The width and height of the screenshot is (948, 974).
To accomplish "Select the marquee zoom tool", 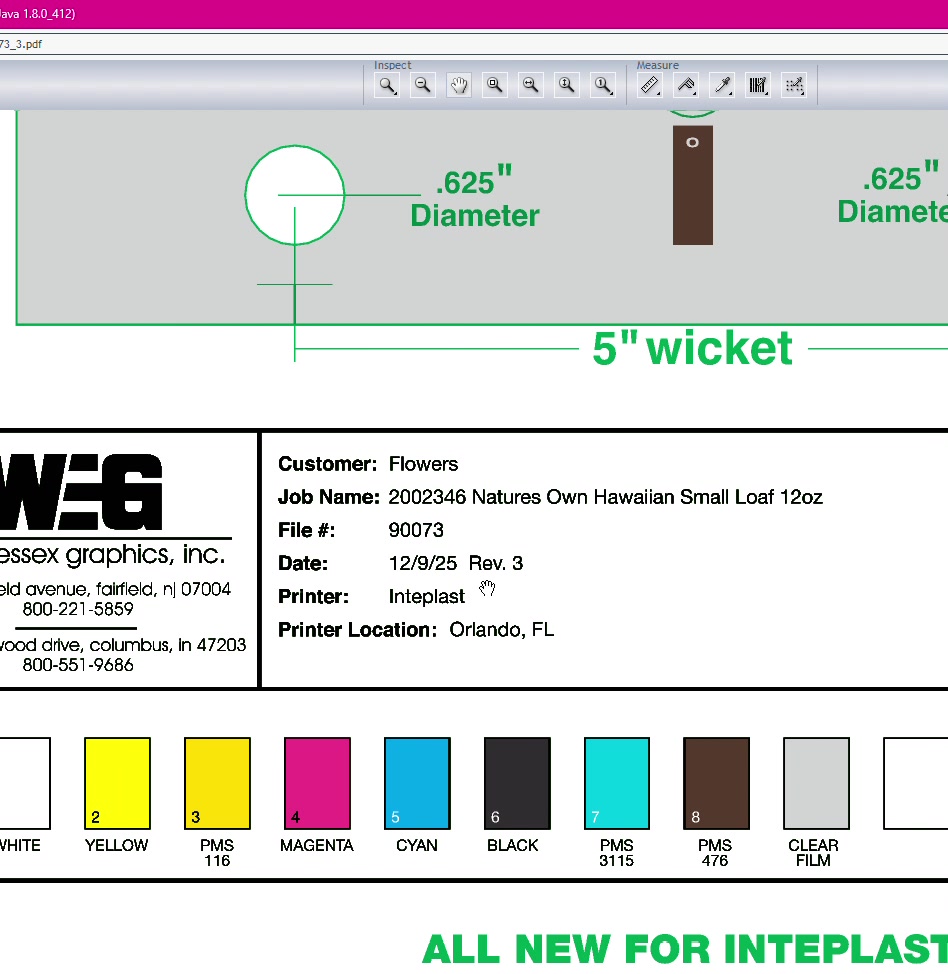I will [x=494, y=85].
